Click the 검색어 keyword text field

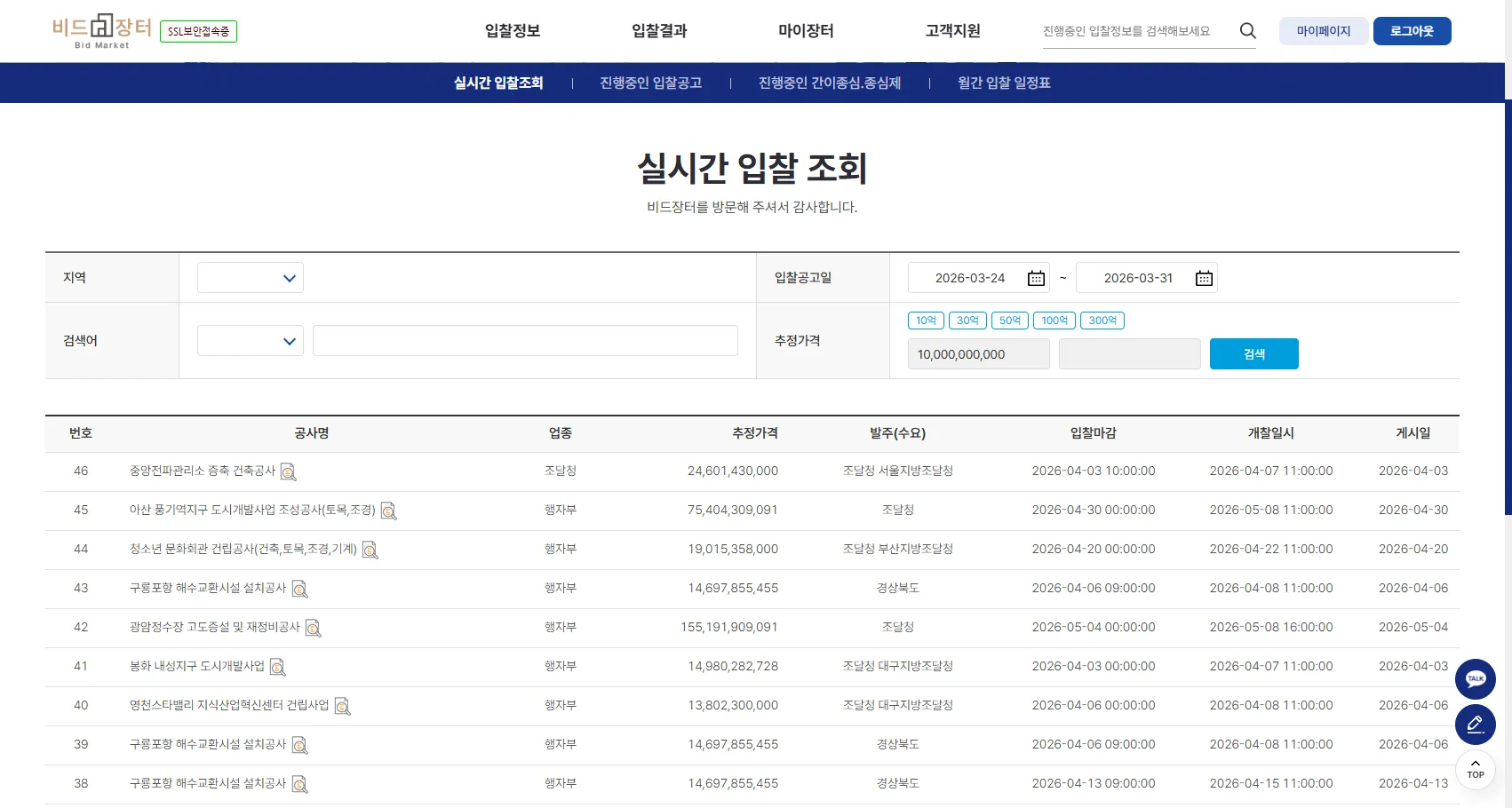525,341
